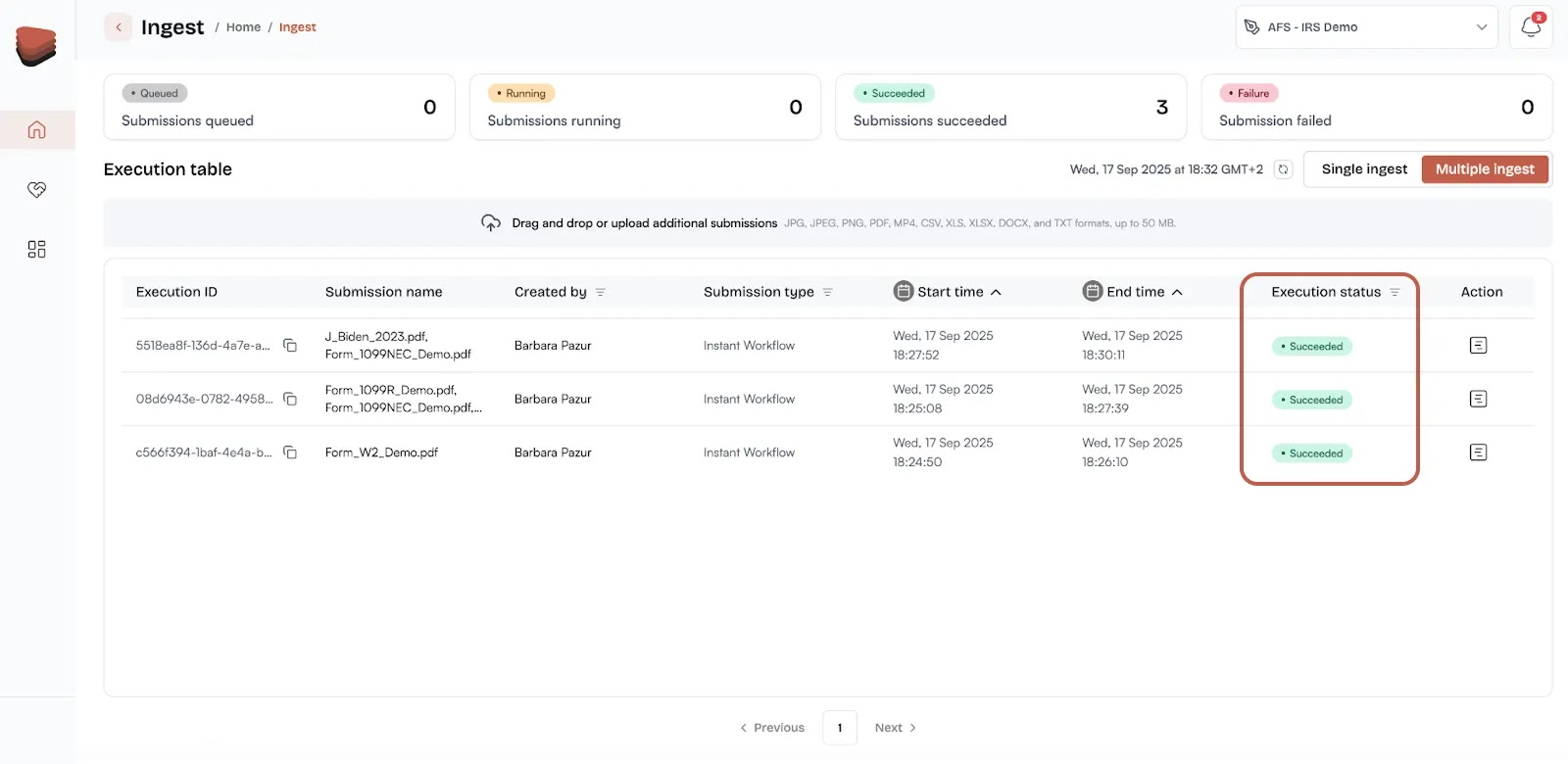Go to Previous page
Viewport: 1568px width, 764px height.
(x=772, y=728)
